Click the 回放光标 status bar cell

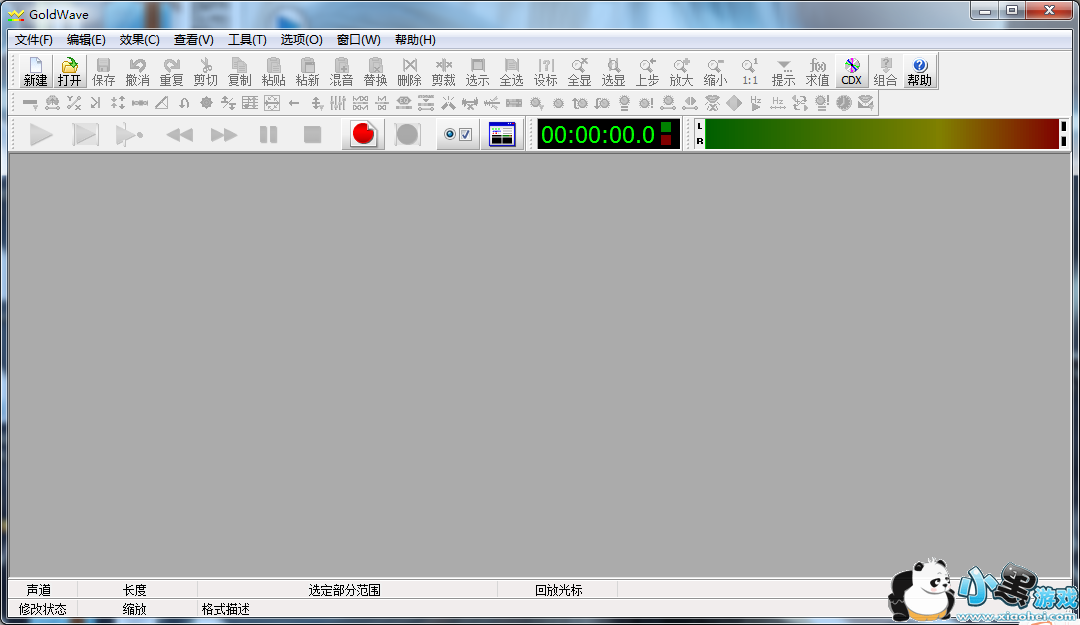click(x=559, y=590)
